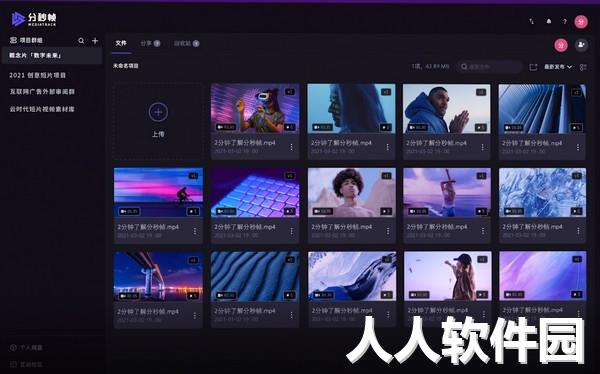Open notifications bell
Viewport: 600px width, 374px height.
coord(549,21)
